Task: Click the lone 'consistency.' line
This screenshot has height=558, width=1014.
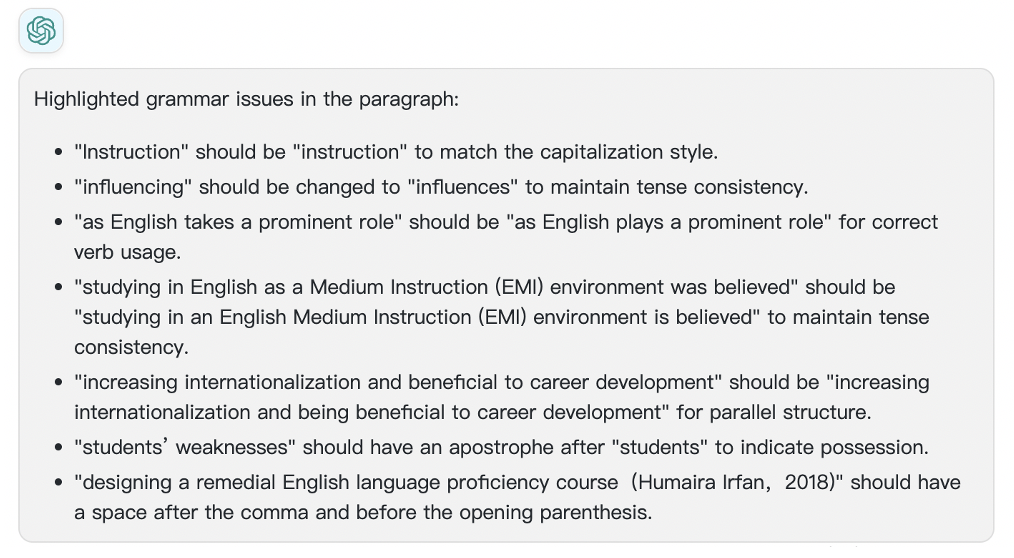Action: coord(131,347)
